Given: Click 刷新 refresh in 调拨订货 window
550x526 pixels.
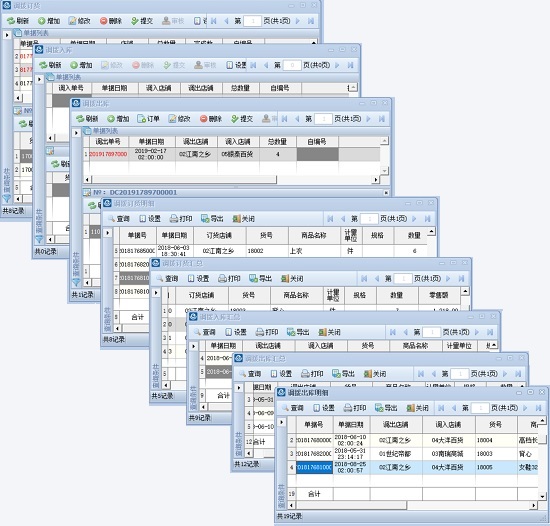Looking at the screenshot, I should pos(18,21).
